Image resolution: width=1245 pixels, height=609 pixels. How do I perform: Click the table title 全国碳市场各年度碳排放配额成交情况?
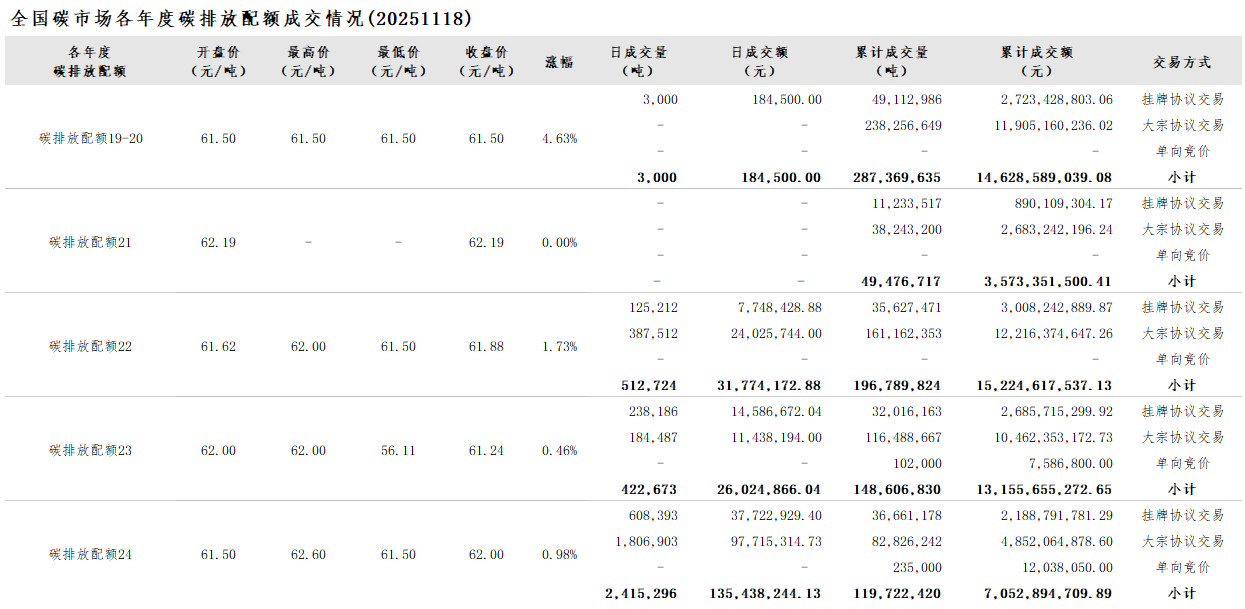pyautogui.click(x=240, y=18)
